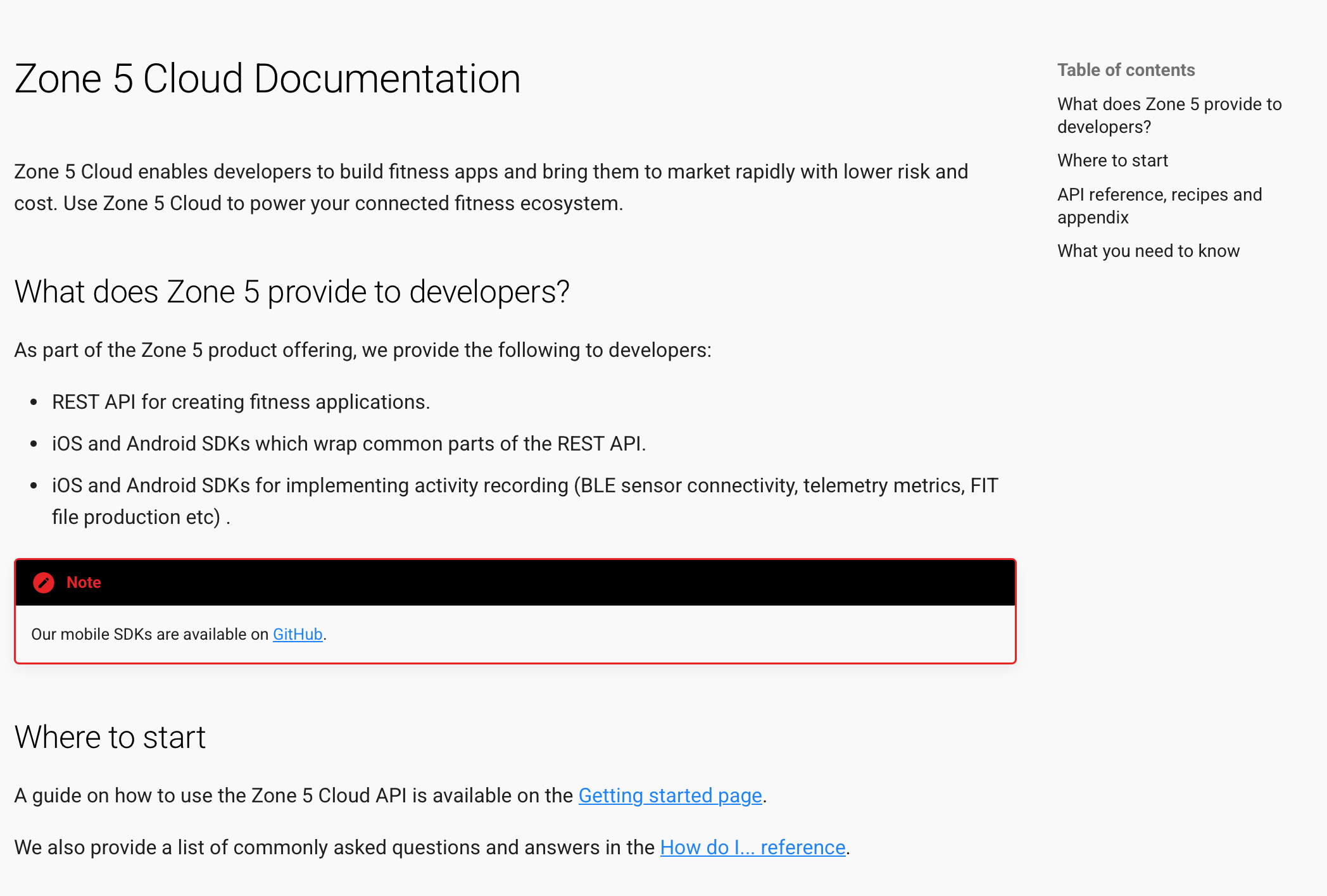Viewport: 1327px width, 896px height.
Task: Go to 'API reference, recipes and appendix' section
Action: tap(1159, 206)
